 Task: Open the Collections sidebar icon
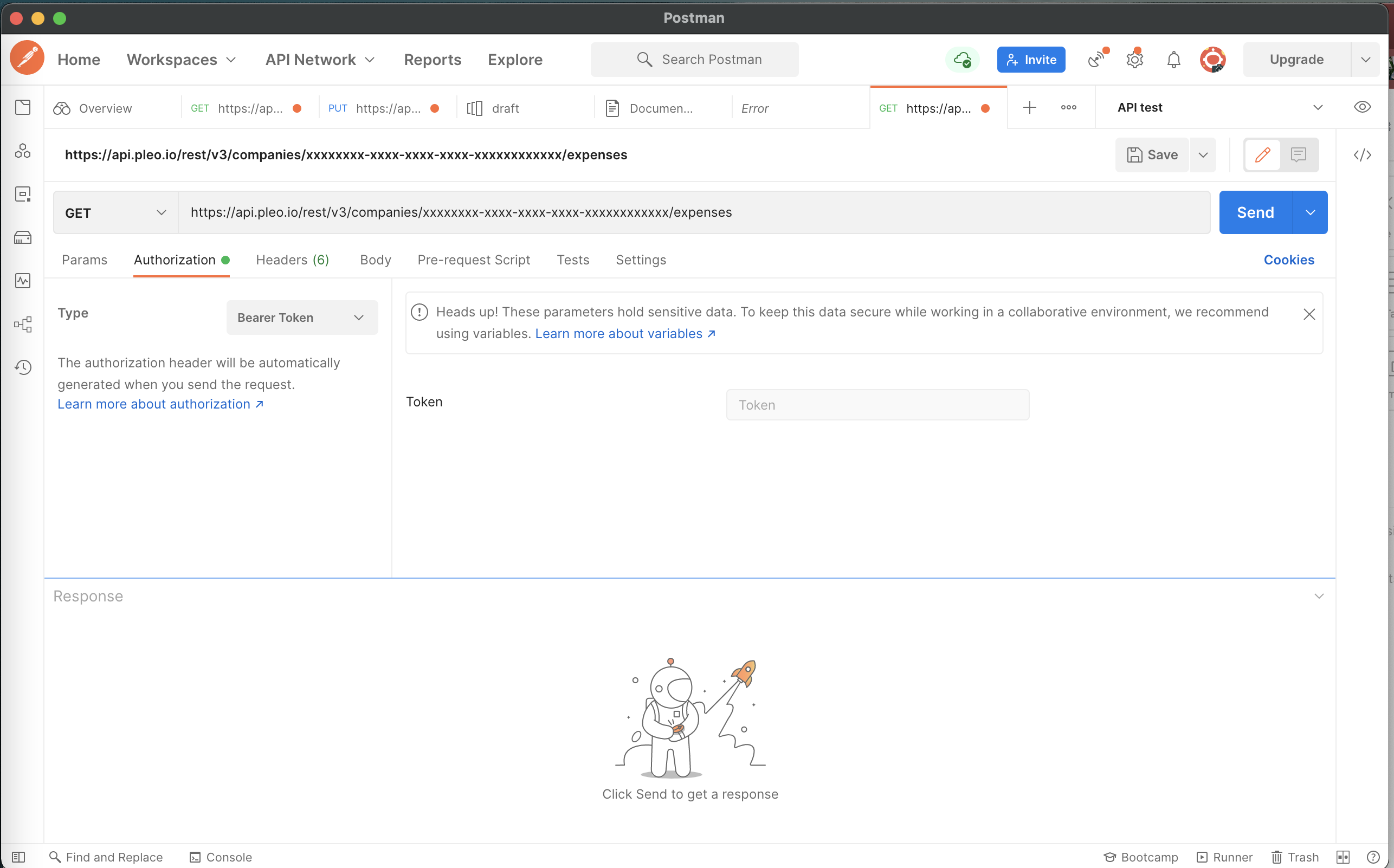coord(23,107)
